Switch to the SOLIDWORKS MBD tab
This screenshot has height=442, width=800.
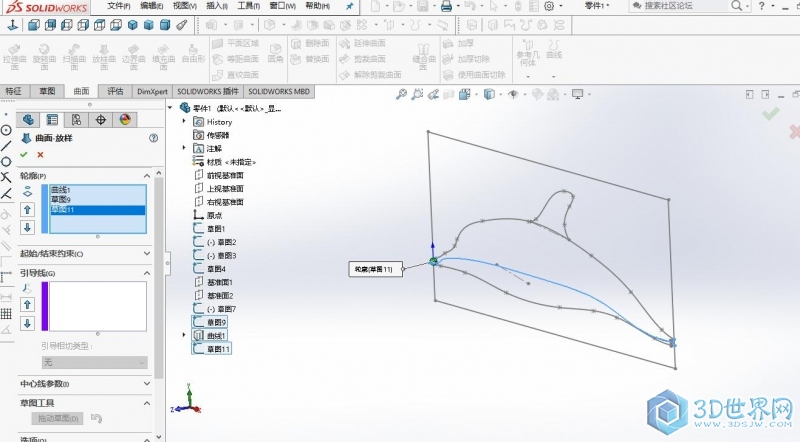(279, 91)
